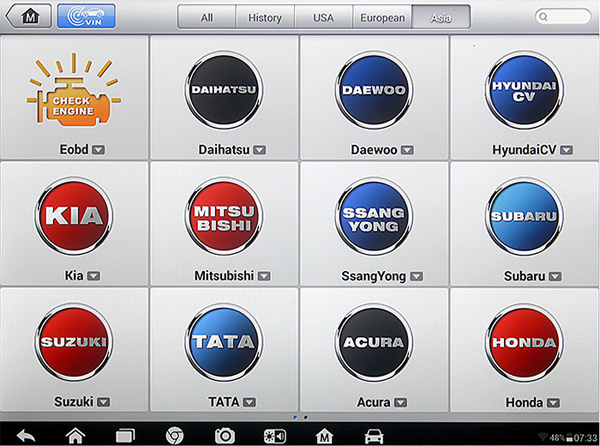Switch to the History tab
This screenshot has height=446, width=600.
click(265, 17)
